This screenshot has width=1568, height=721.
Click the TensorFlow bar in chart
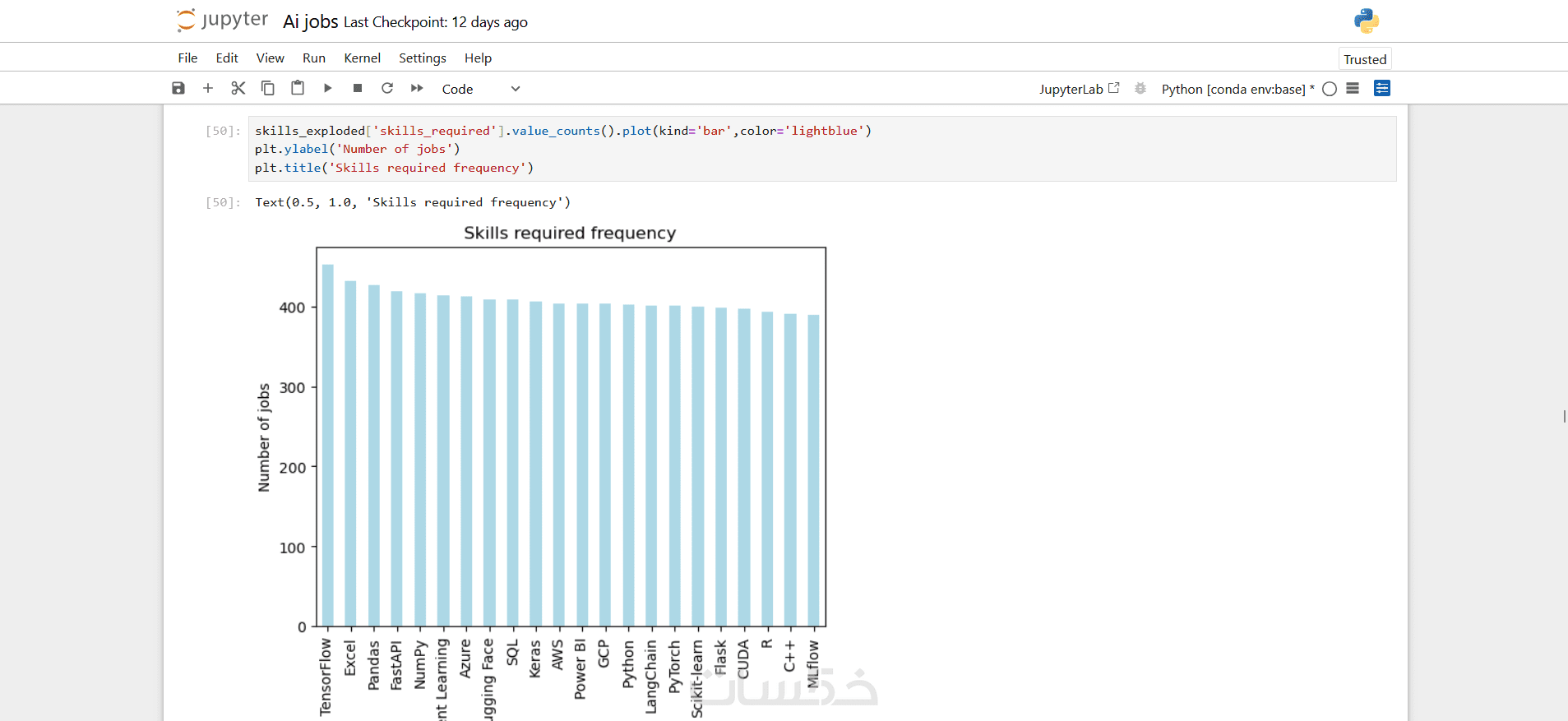pos(328,445)
